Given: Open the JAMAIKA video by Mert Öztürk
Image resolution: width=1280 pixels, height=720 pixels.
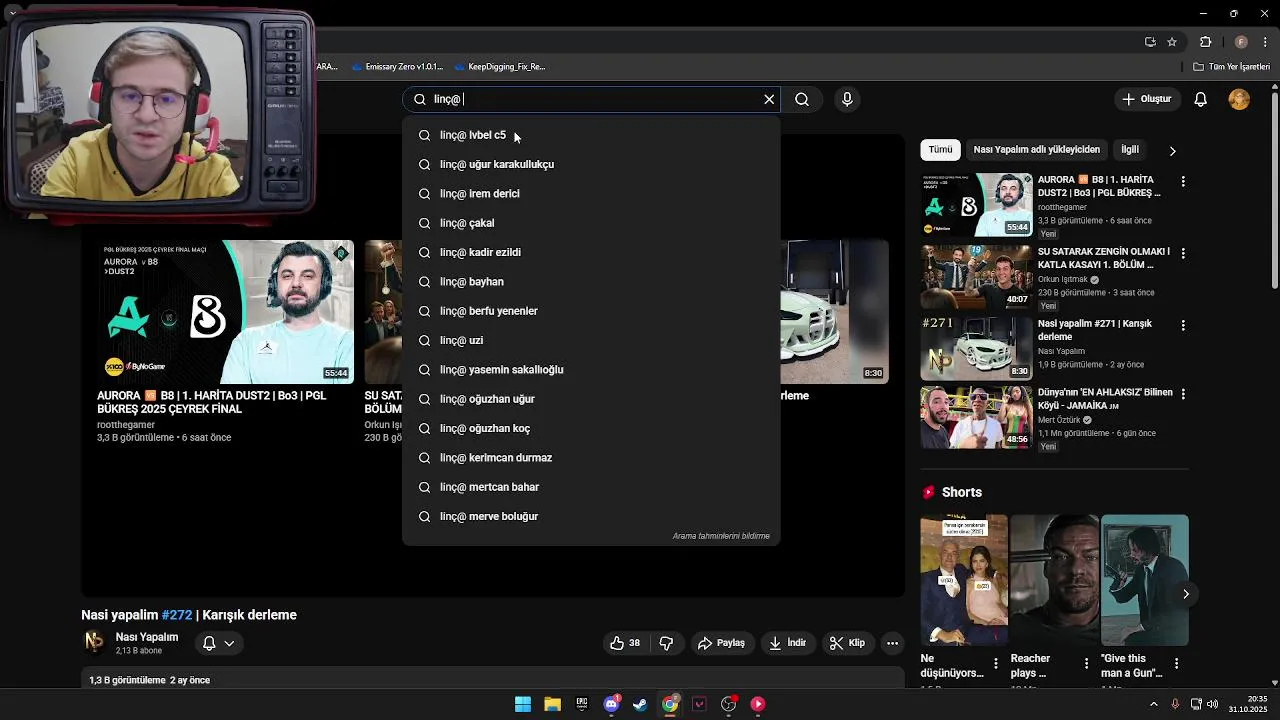Looking at the screenshot, I should click(976, 417).
